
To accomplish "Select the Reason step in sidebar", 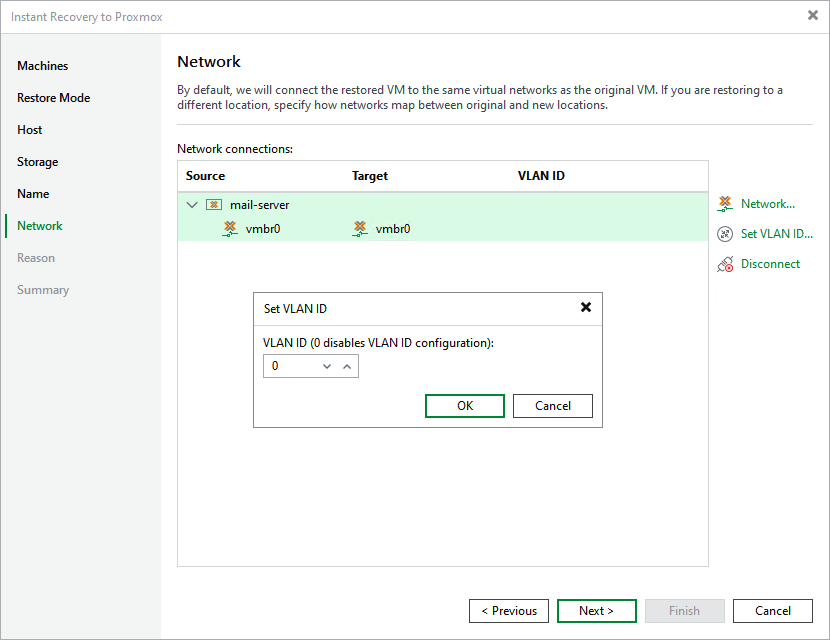I will click(36, 258).
